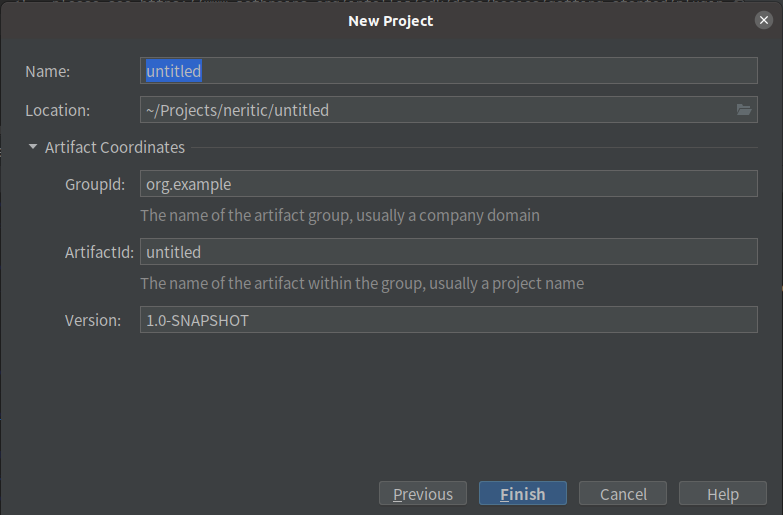783x515 pixels.
Task: Focus the GroupId input containing org.example
Action: click(448, 184)
